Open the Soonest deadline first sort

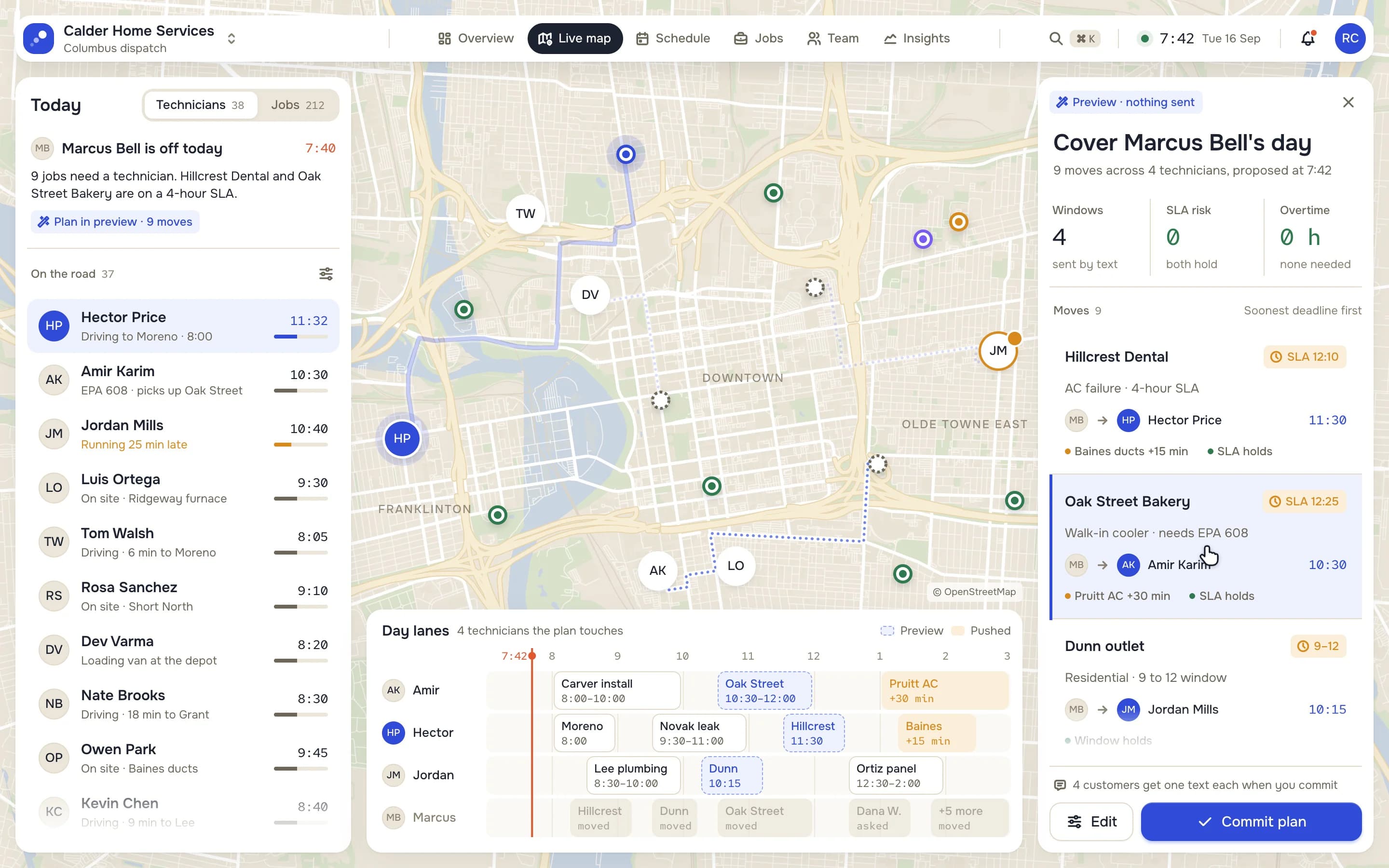[x=1302, y=311]
